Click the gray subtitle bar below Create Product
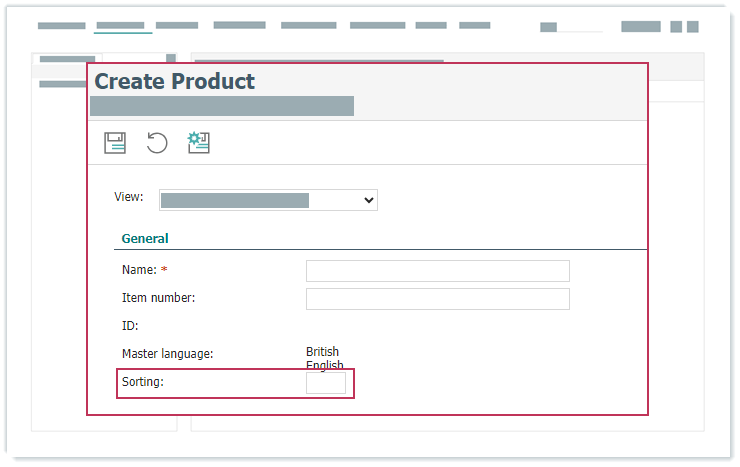 222,106
